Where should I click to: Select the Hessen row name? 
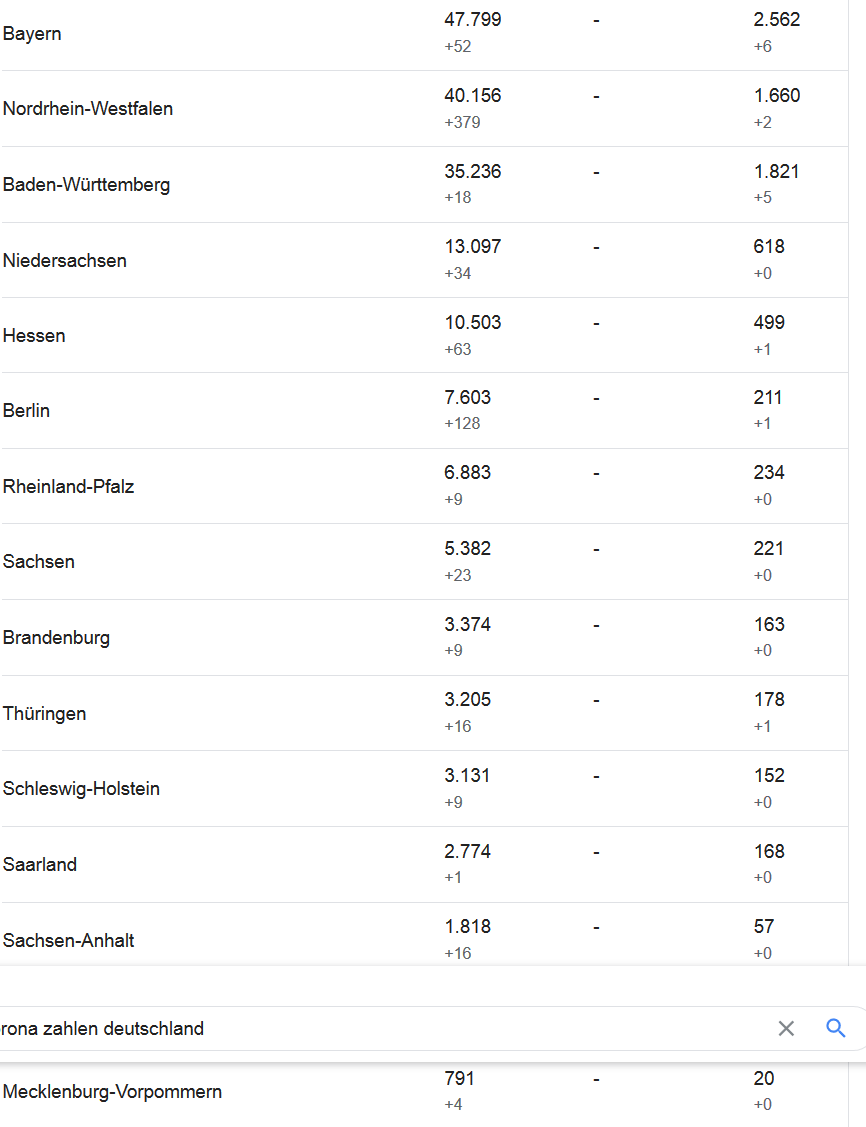point(34,336)
